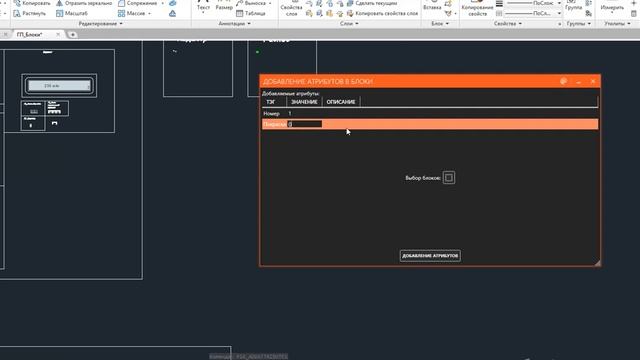Expand the Утилиты panel
Image resolution: width=640 pixels, height=360 pixels.
click(x=617, y=24)
